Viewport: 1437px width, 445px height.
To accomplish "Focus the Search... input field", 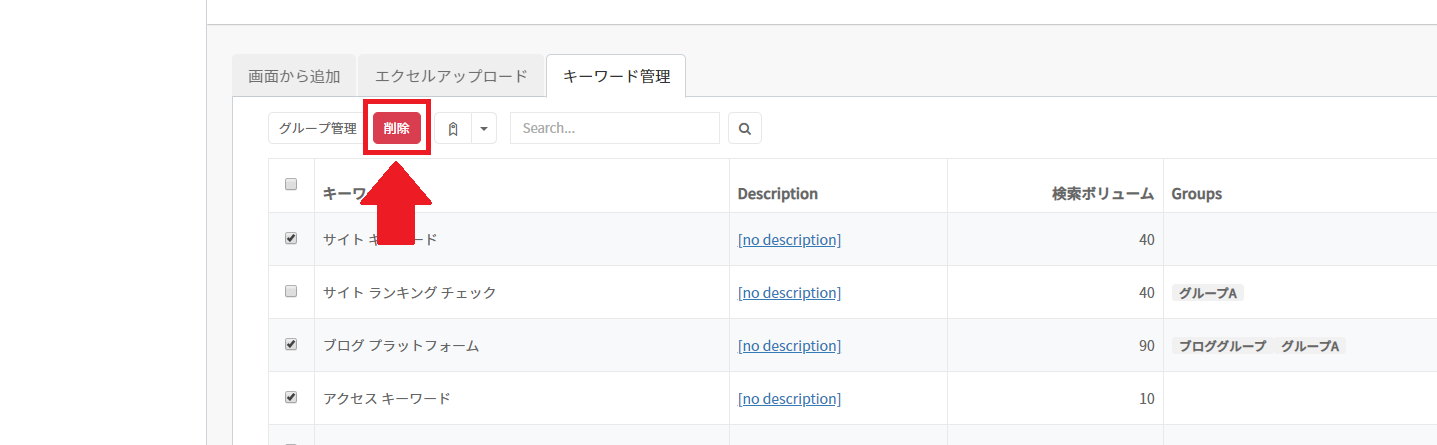I will tap(615, 128).
